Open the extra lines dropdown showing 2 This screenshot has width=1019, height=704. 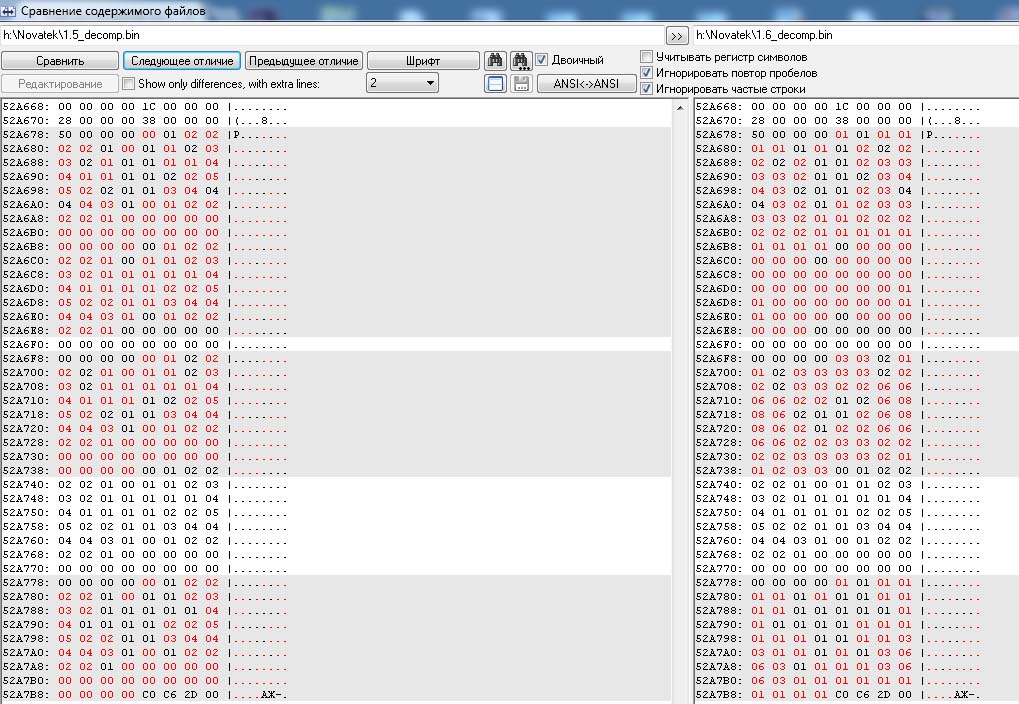click(402, 84)
